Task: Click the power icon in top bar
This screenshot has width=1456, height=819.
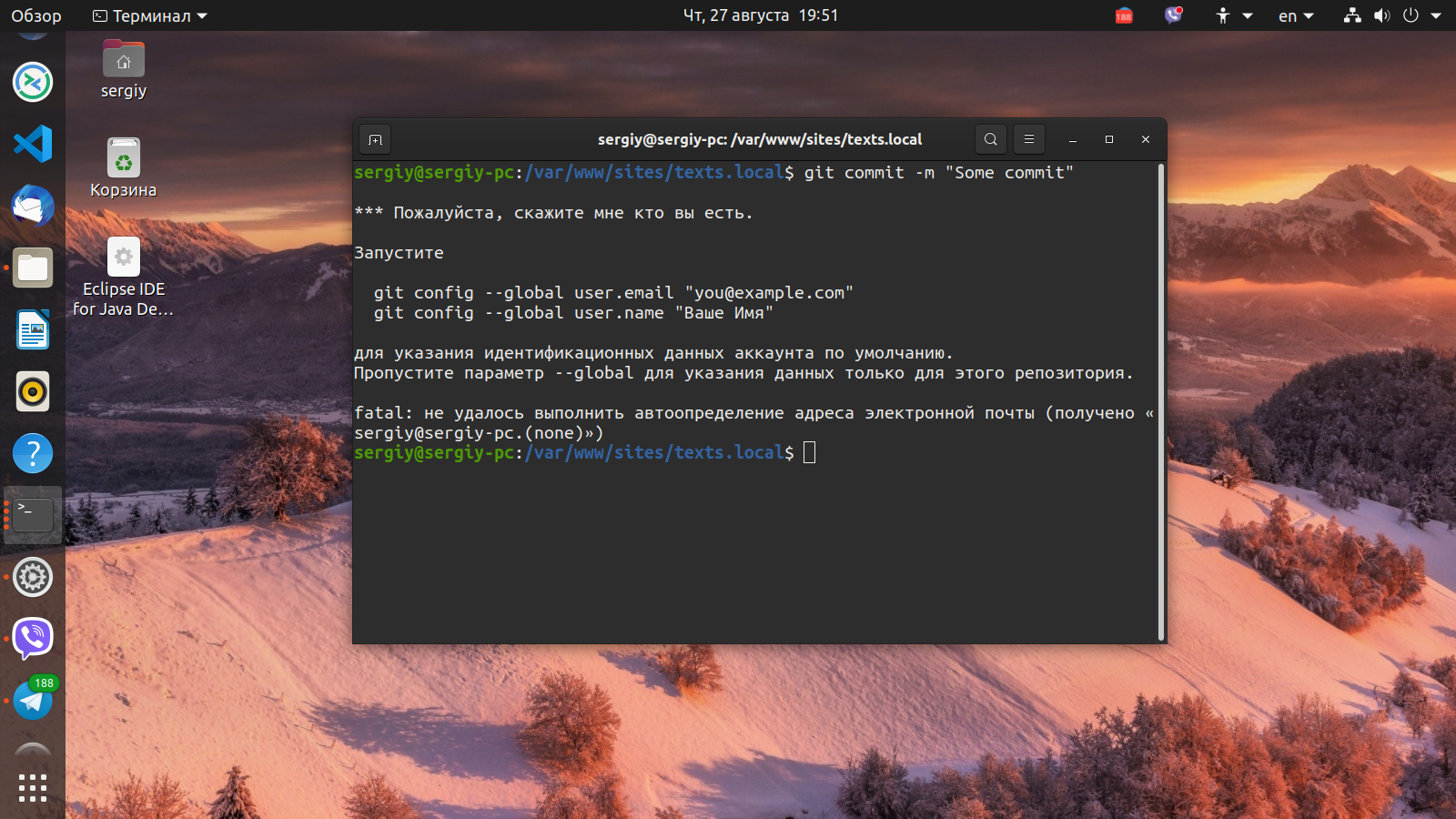Action: [1411, 15]
